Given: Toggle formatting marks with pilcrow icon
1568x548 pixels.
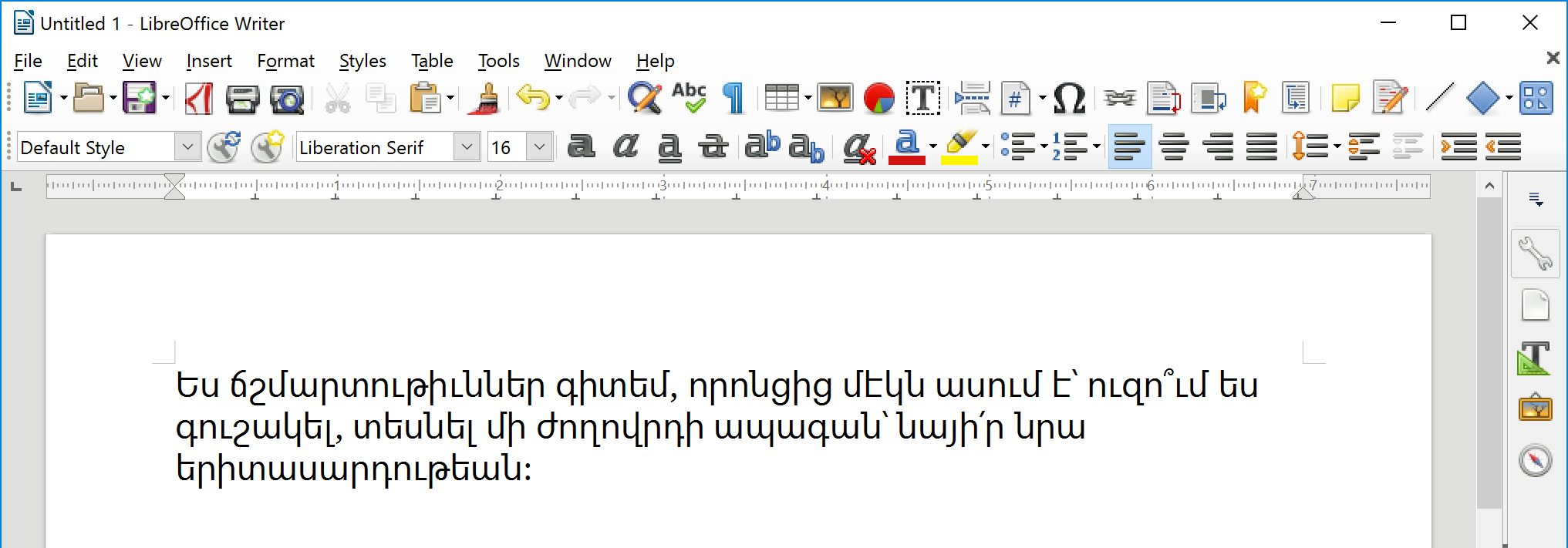Looking at the screenshot, I should click(733, 99).
